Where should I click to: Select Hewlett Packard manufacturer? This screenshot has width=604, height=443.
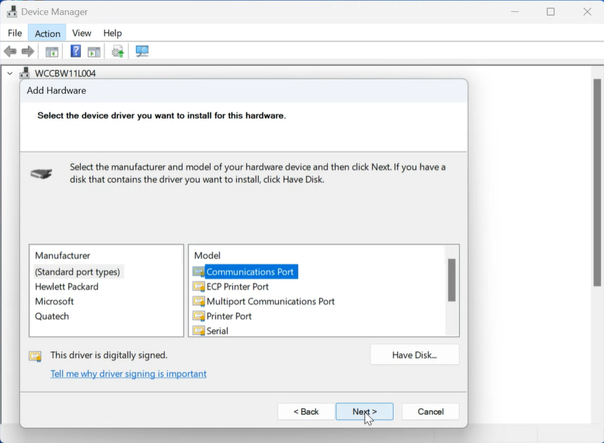click(x=66, y=287)
